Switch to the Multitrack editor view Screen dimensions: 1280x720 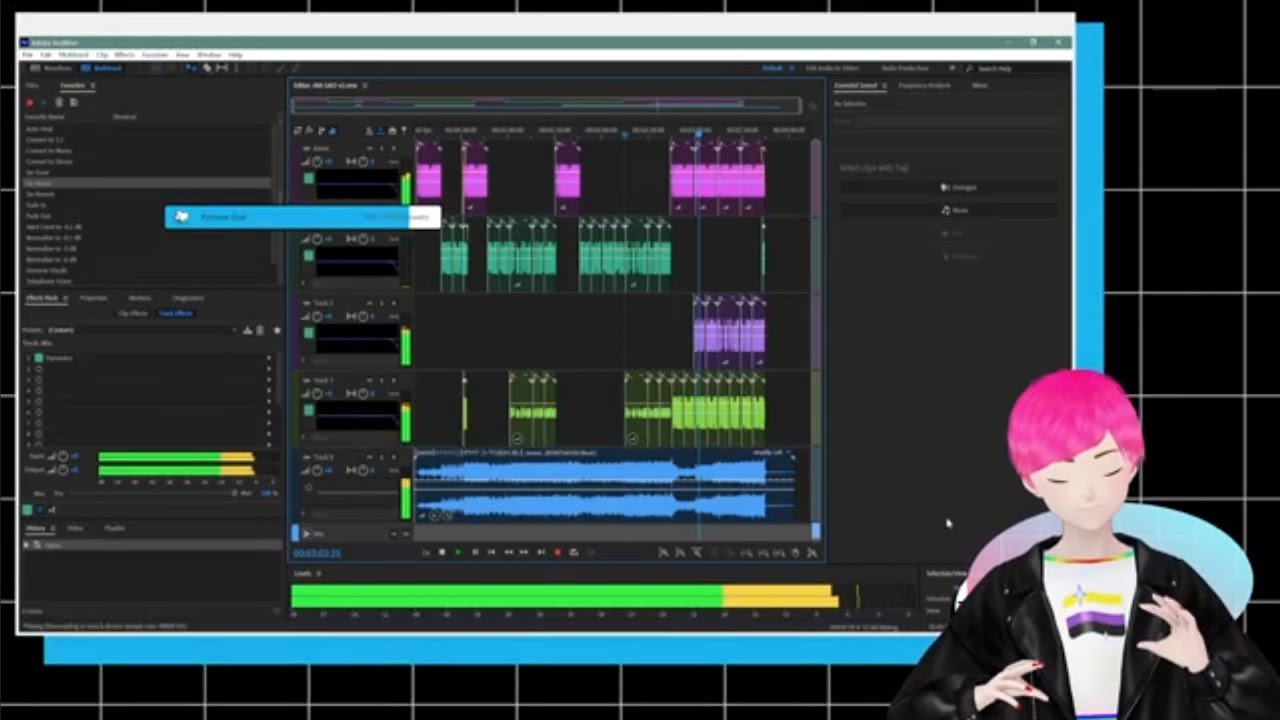click(102, 68)
